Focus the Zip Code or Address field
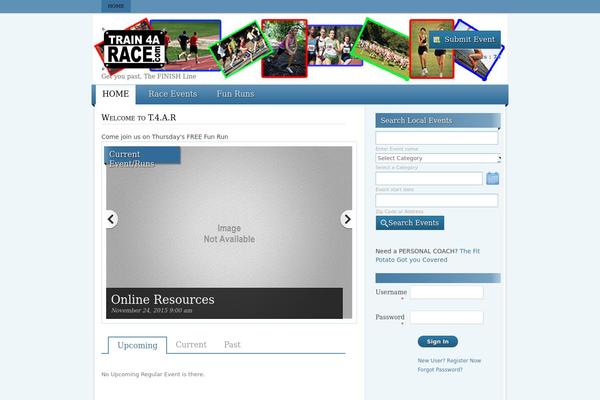This screenshot has width=600, height=400. (x=437, y=201)
